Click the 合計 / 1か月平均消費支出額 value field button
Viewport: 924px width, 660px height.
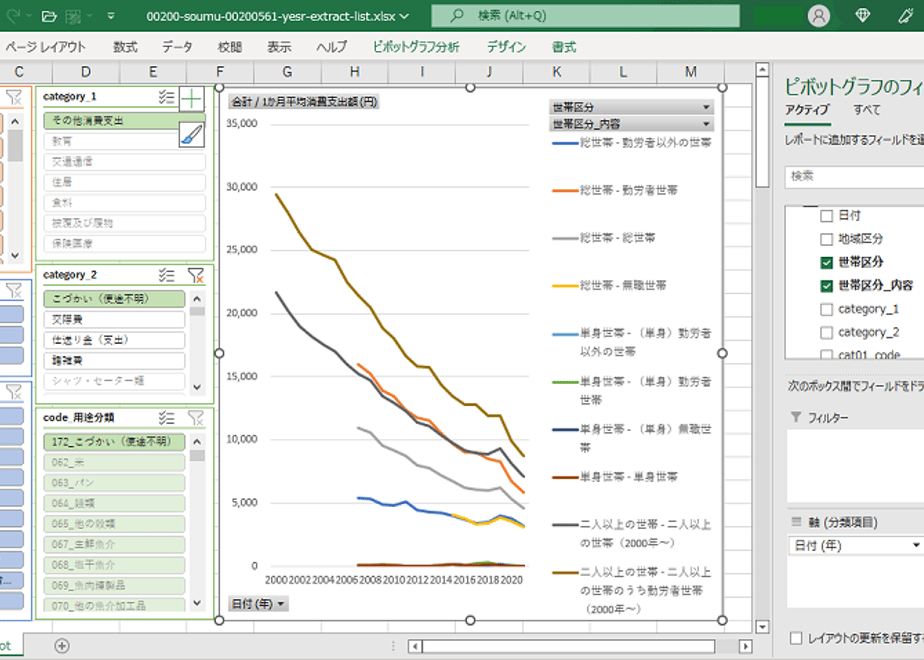303,102
